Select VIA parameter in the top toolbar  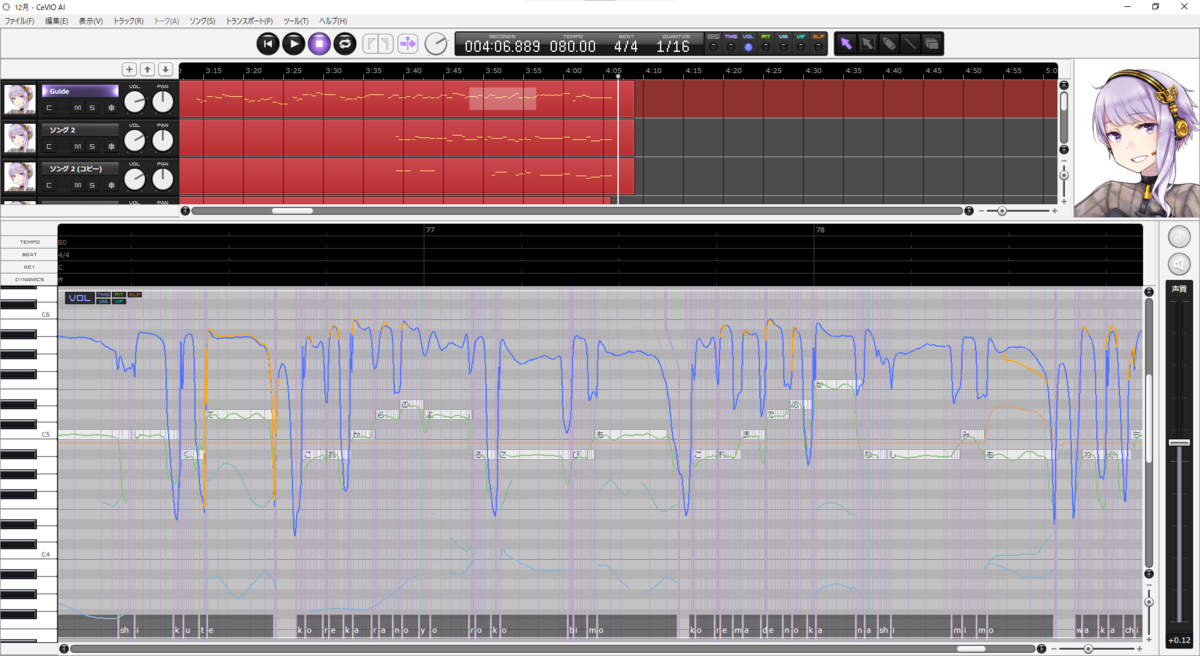tap(783, 43)
